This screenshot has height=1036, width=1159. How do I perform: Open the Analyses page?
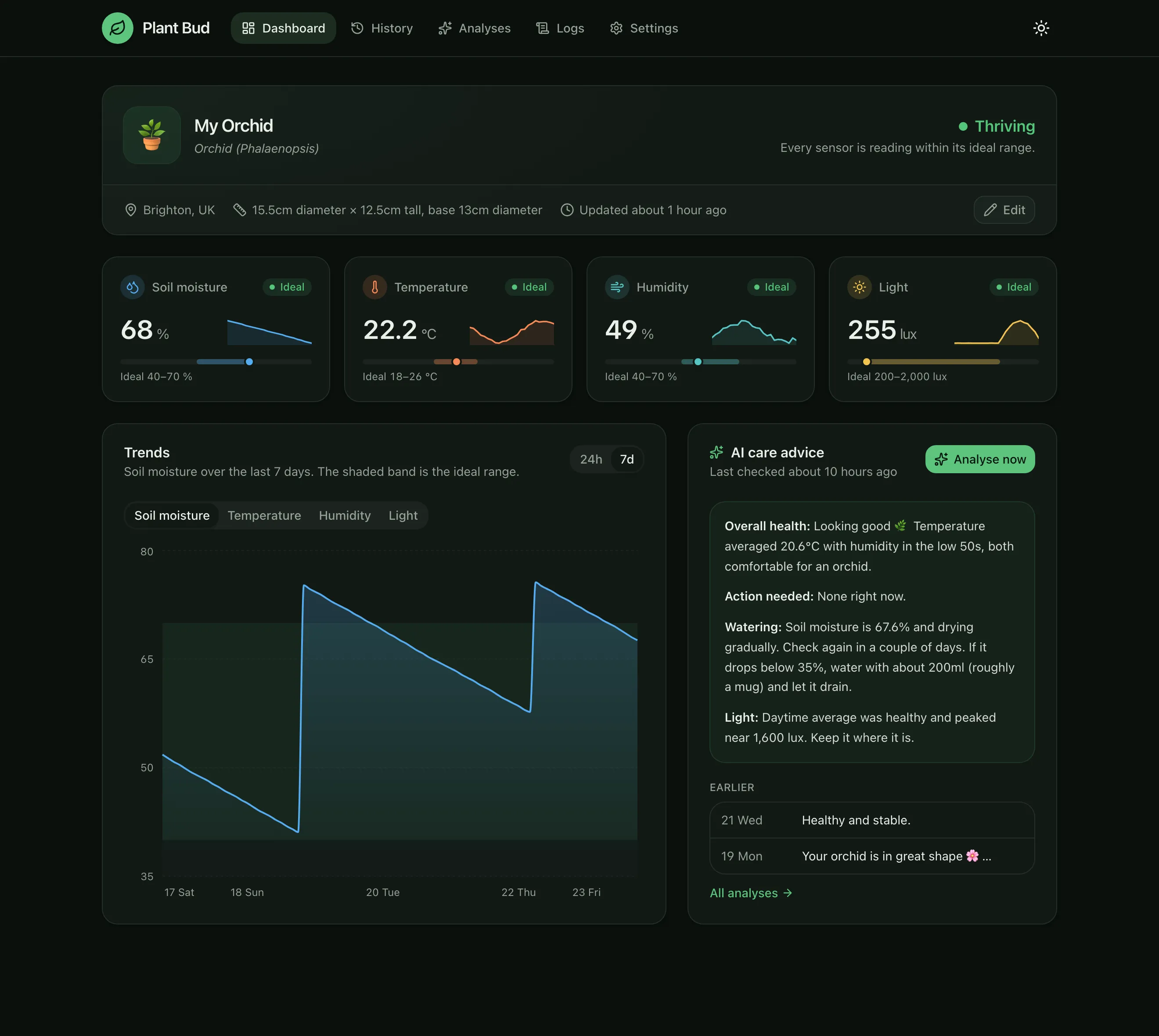(x=474, y=28)
